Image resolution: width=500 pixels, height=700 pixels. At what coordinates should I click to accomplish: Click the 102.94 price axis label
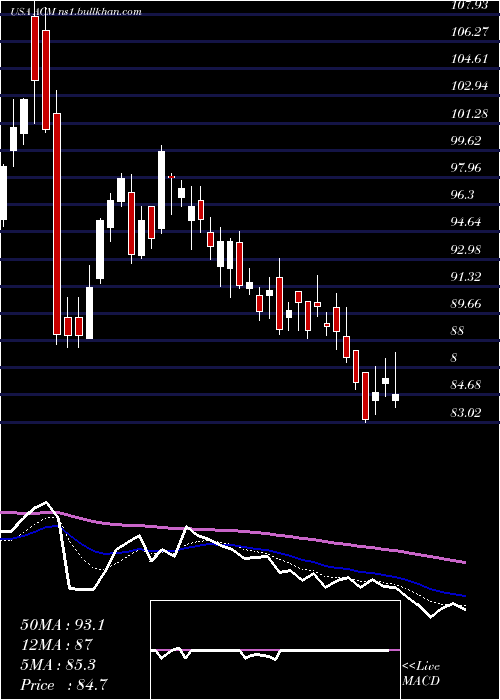coord(469,86)
